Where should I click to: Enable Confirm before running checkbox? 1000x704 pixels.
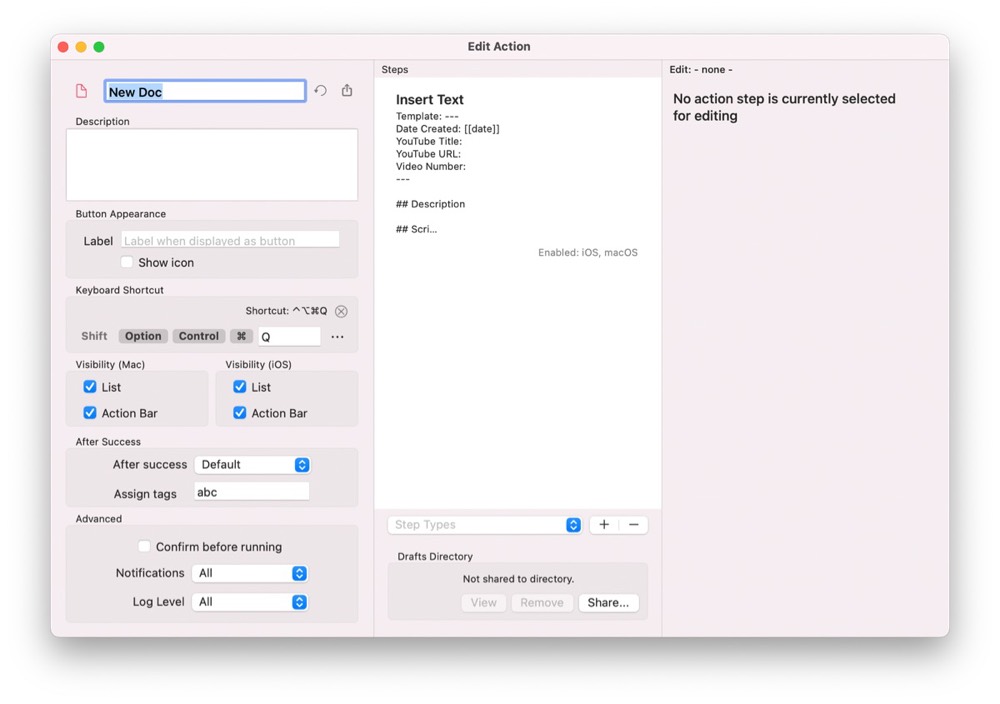pos(144,546)
